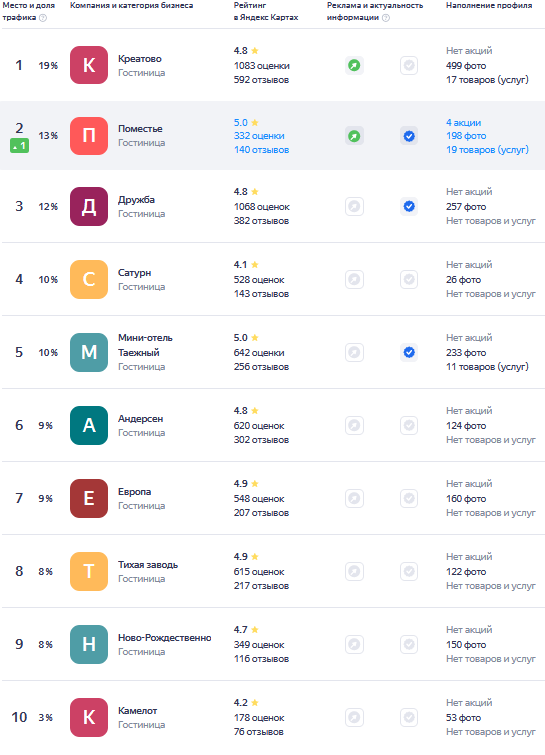This screenshot has height=755, width=545.
Task: Click the Тихая заводь 'Т' logo
Action: pos(89,571)
